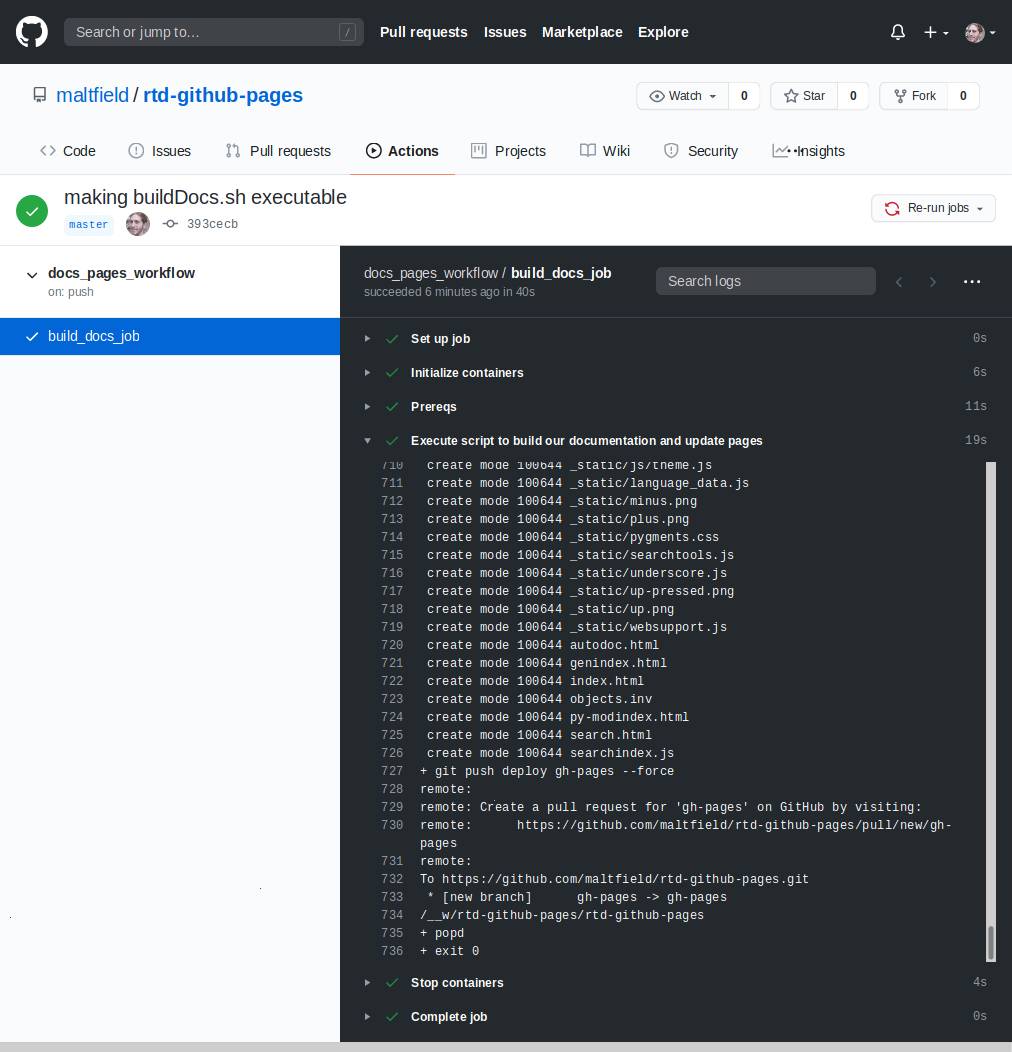The image size is (1012, 1052).
Task: Open the notifications bell
Action: (x=897, y=32)
